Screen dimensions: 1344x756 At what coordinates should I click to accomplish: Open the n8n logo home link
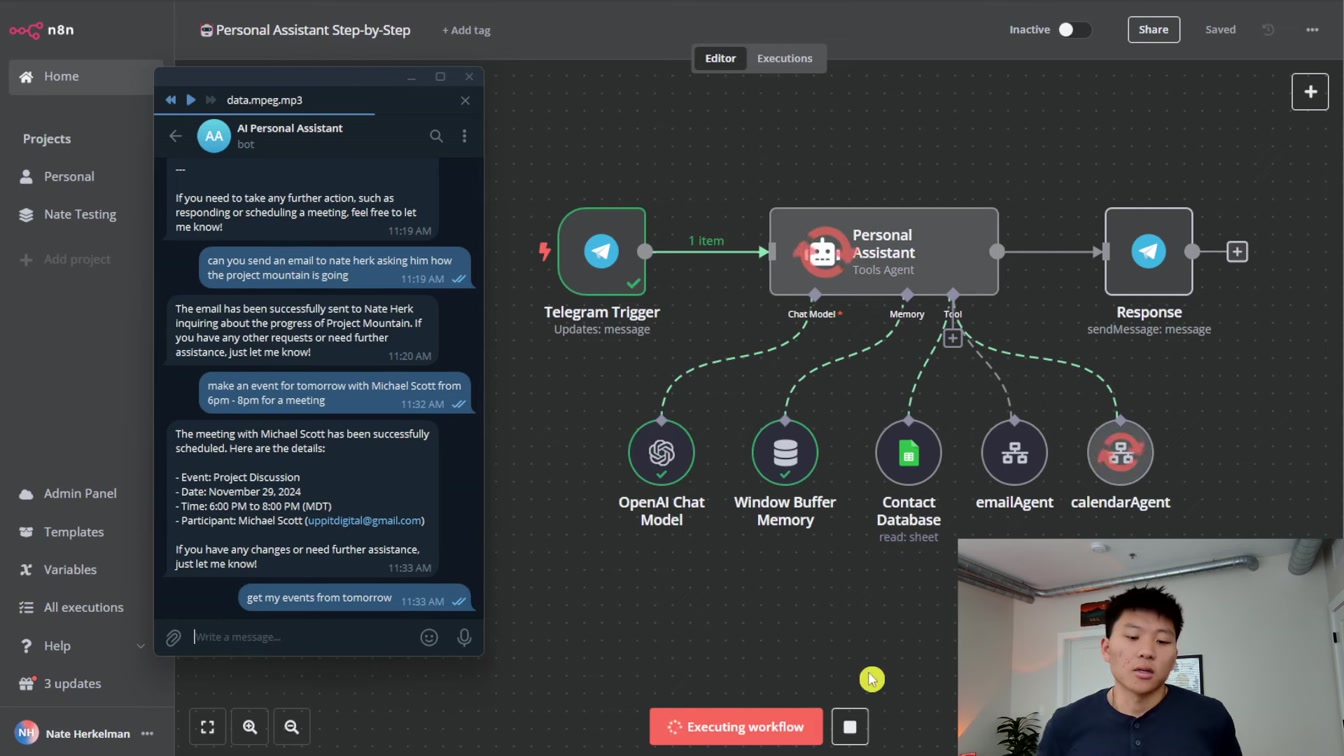click(x=42, y=30)
